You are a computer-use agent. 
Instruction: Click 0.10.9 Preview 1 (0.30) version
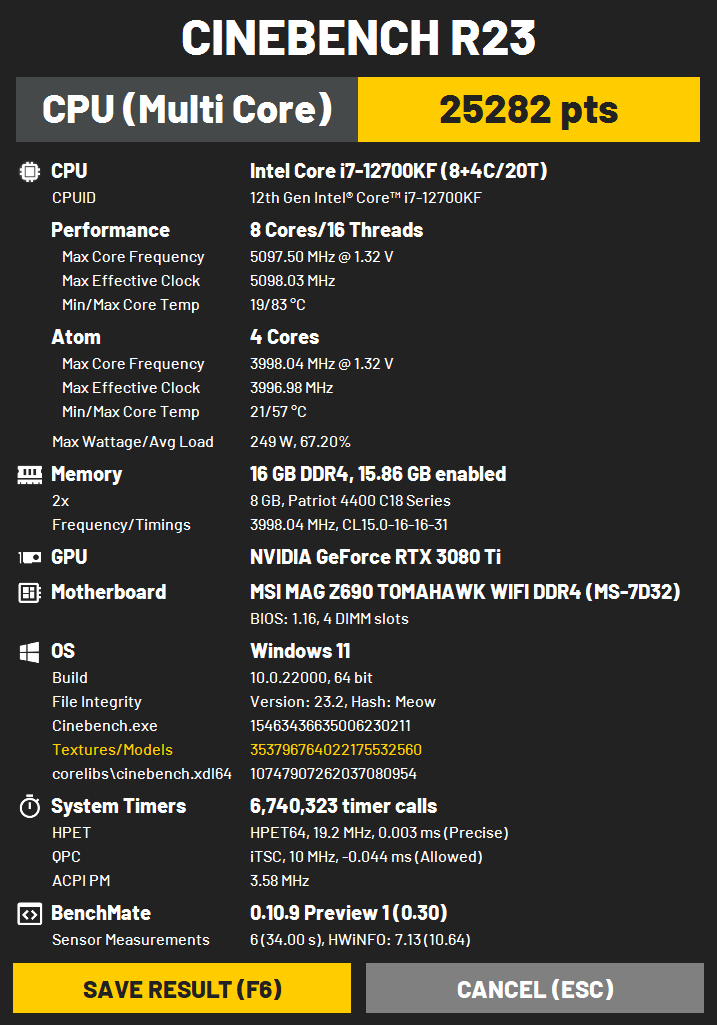(348, 913)
